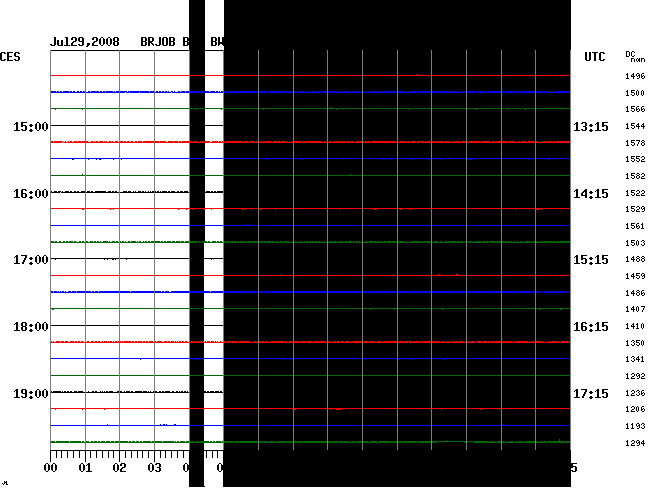Click the 13:15 UTC time label
The height and width of the screenshot is (494, 650).
point(591,126)
